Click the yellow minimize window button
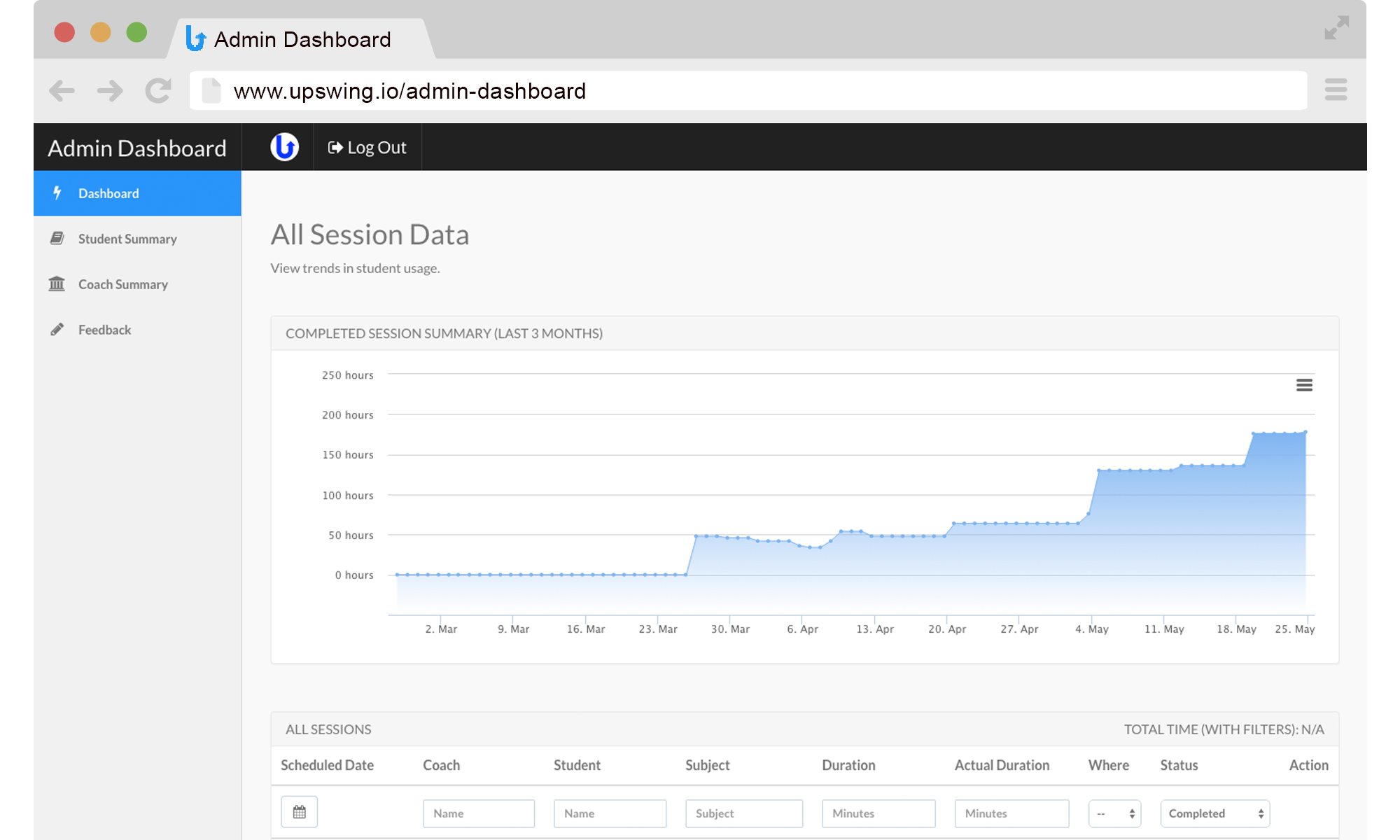The image size is (1400, 840). point(101,32)
